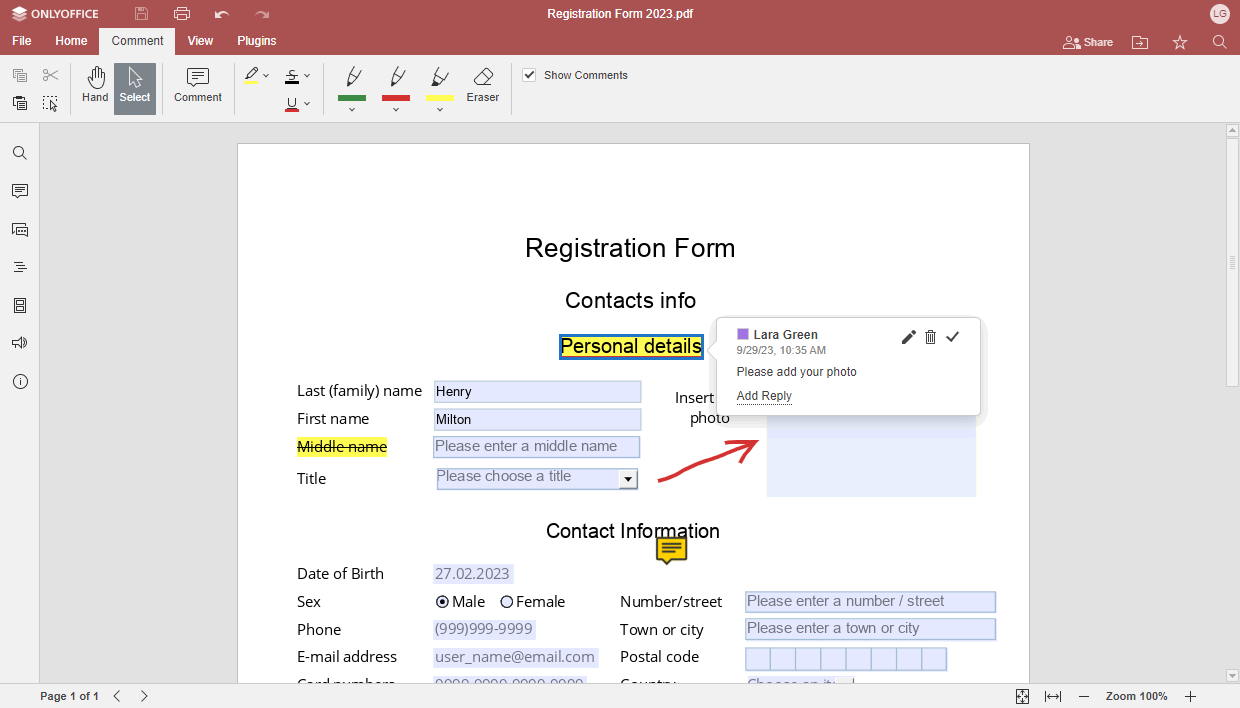Print the registration form
This screenshot has width=1240, height=708.
click(181, 13)
